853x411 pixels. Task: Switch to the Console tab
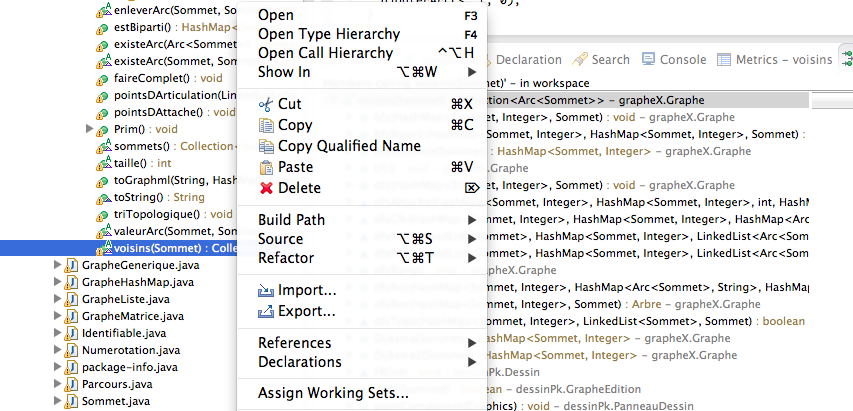[x=682, y=60]
